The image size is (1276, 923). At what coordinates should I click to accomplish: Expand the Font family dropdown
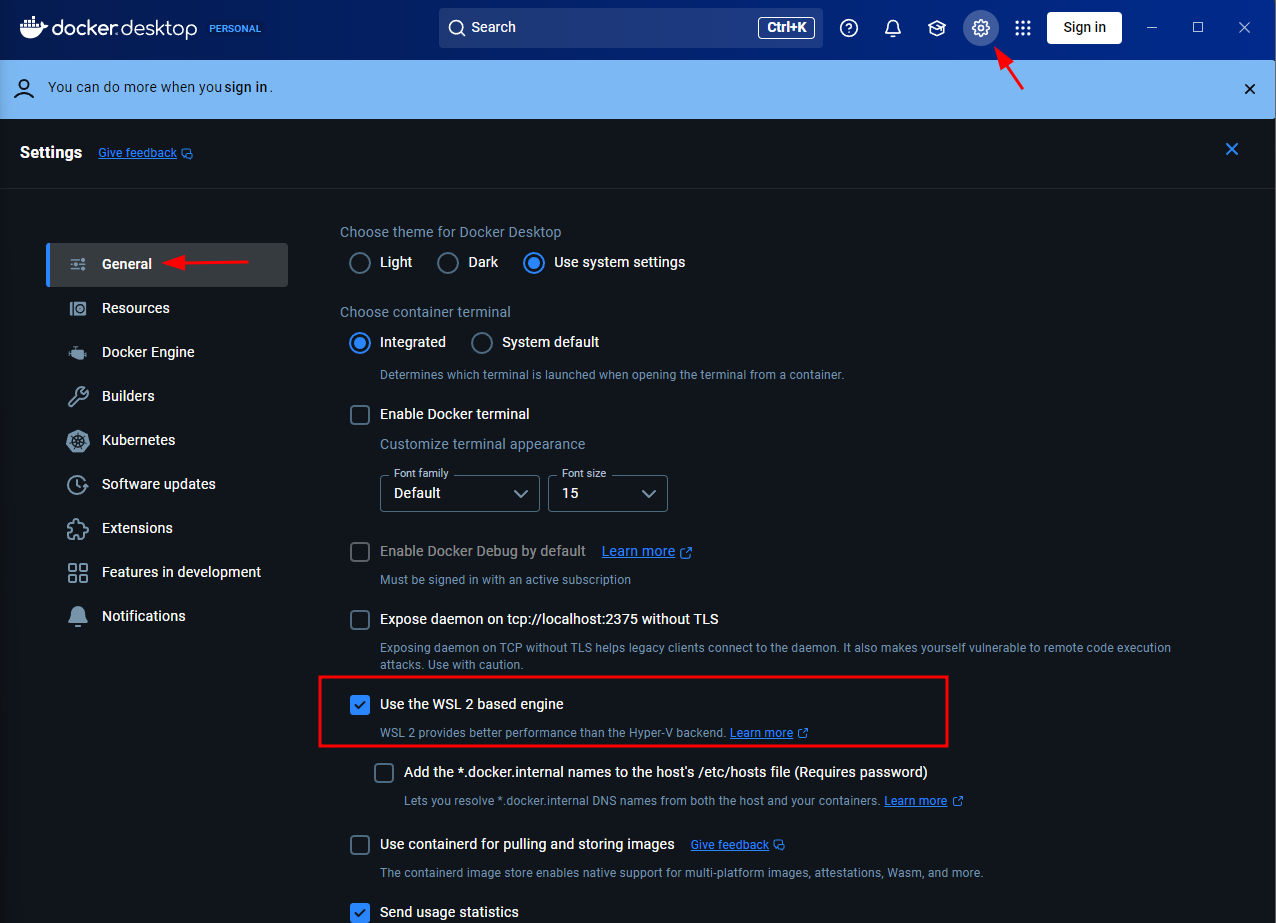pos(460,493)
